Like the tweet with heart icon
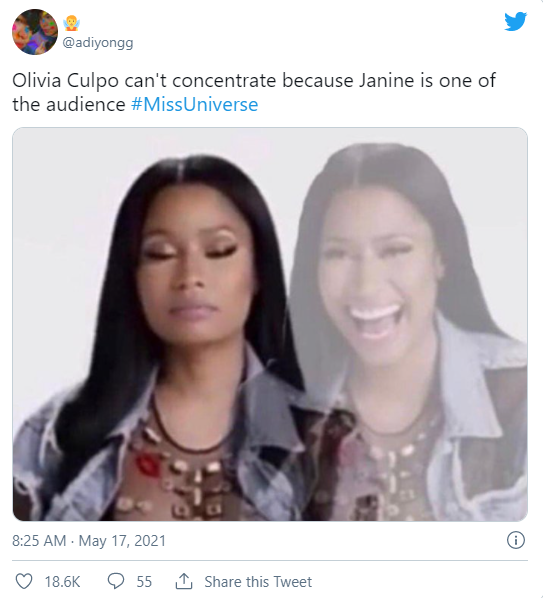This screenshot has height=598, width=543. point(24,581)
